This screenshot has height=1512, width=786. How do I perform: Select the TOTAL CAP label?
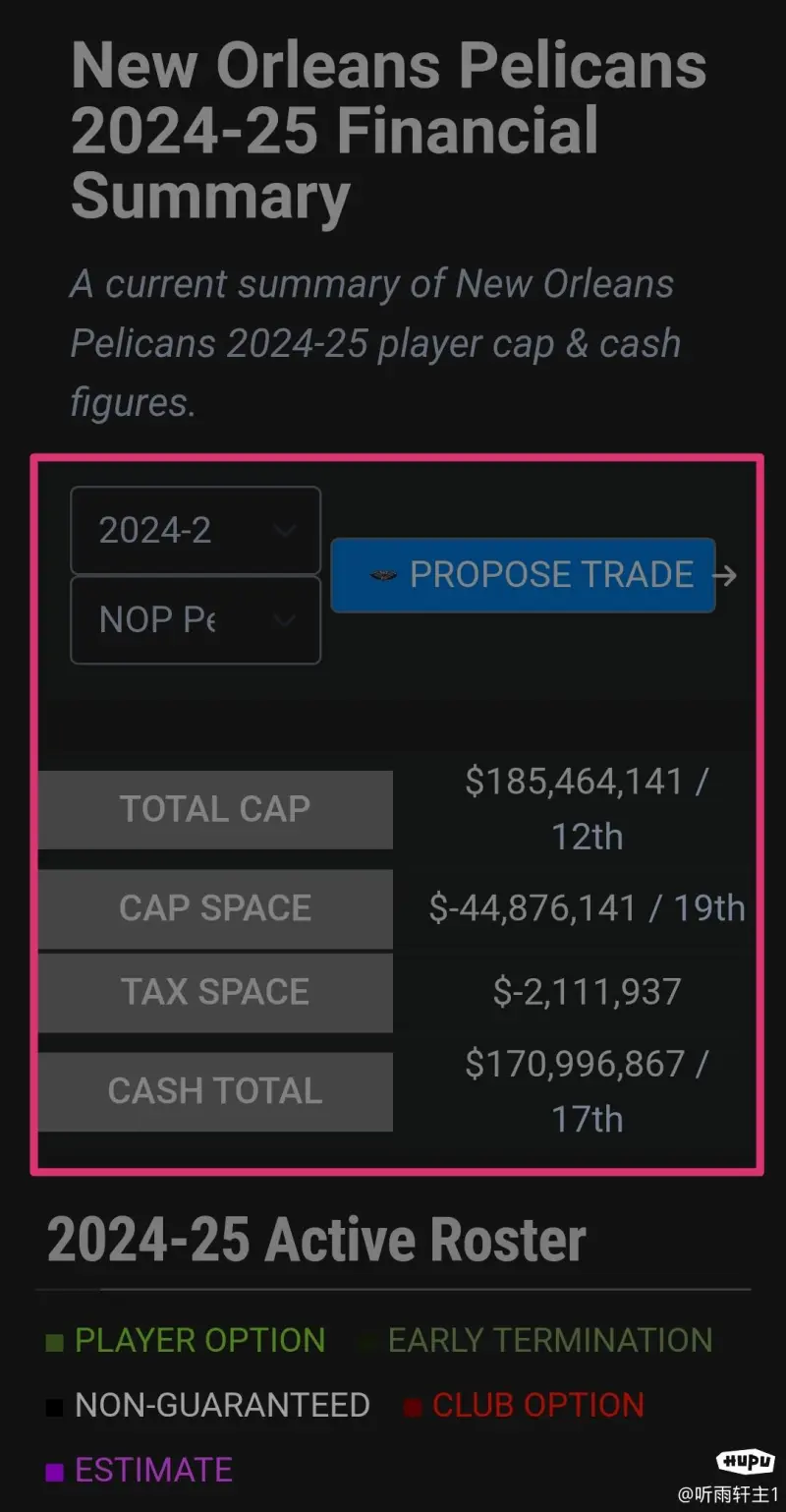pyautogui.click(x=215, y=809)
